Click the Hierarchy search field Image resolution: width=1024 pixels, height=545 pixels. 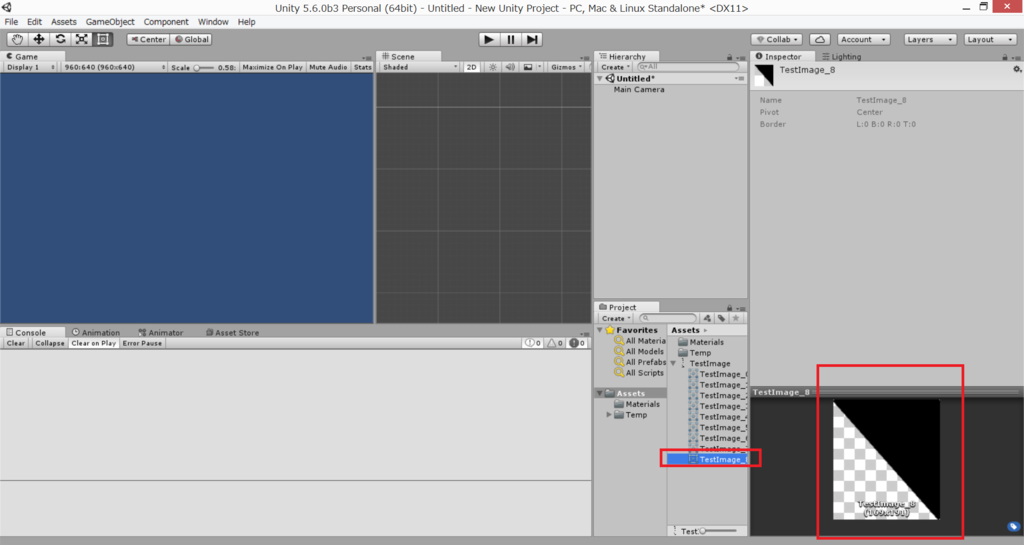pos(688,67)
